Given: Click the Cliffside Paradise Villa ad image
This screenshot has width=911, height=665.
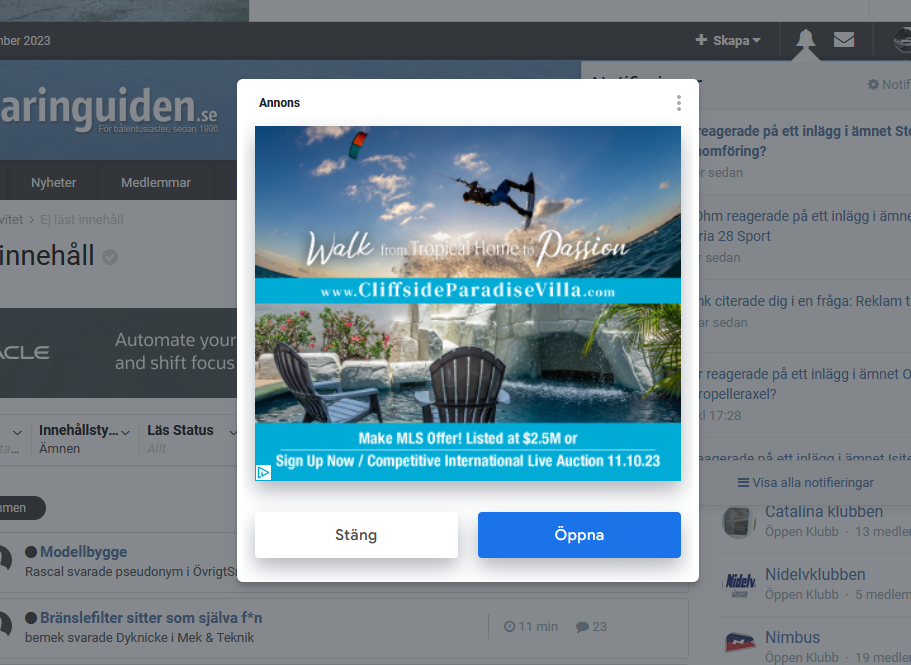Looking at the screenshot, I should click(468, 303).
